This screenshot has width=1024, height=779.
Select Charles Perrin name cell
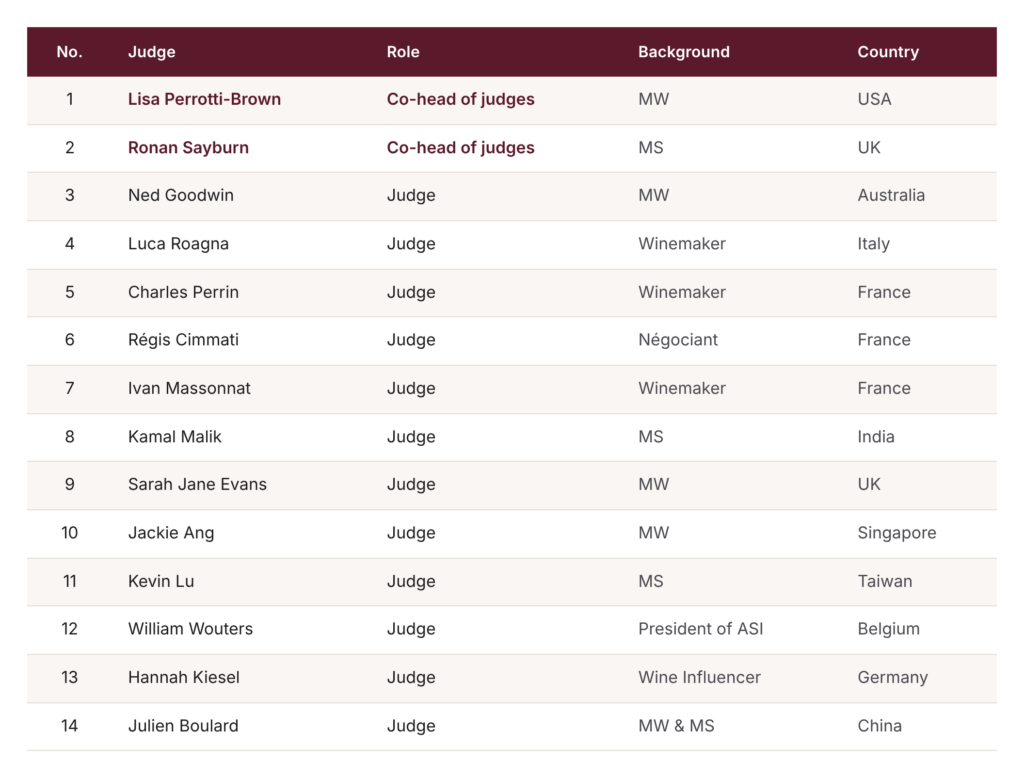[184, 292]
